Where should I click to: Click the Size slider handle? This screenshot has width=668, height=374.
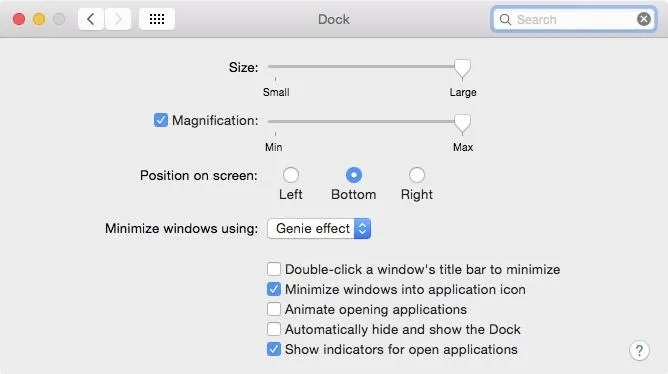tap(462, 69)
